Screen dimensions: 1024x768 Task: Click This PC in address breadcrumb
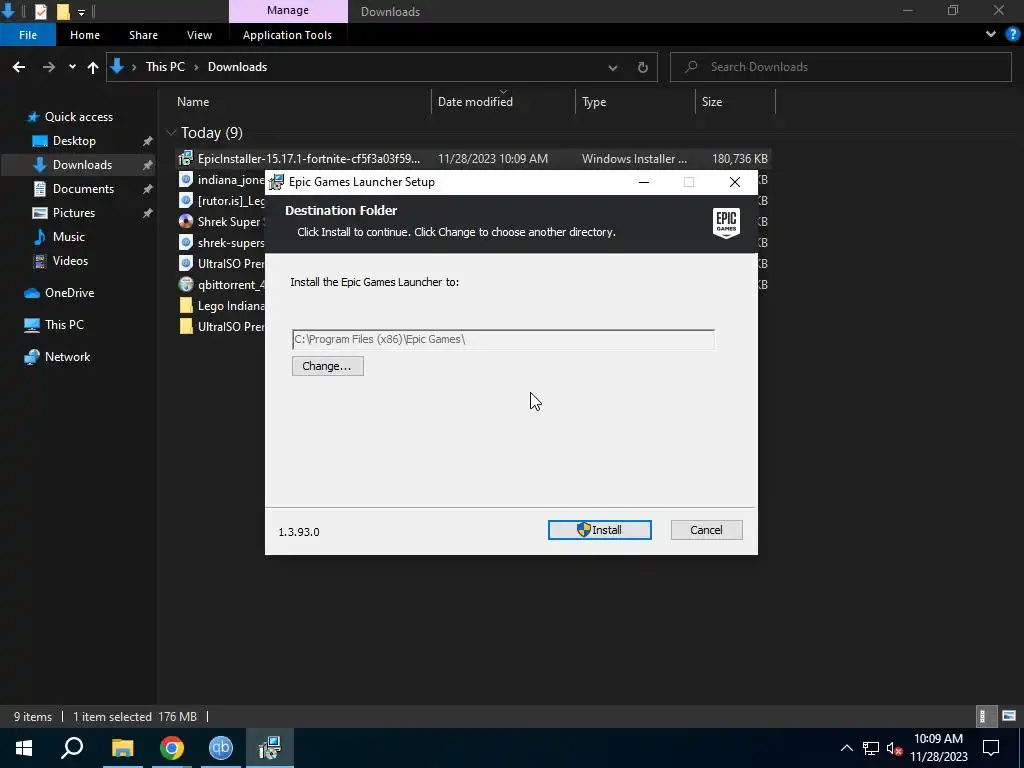click(x=165, y=67)
